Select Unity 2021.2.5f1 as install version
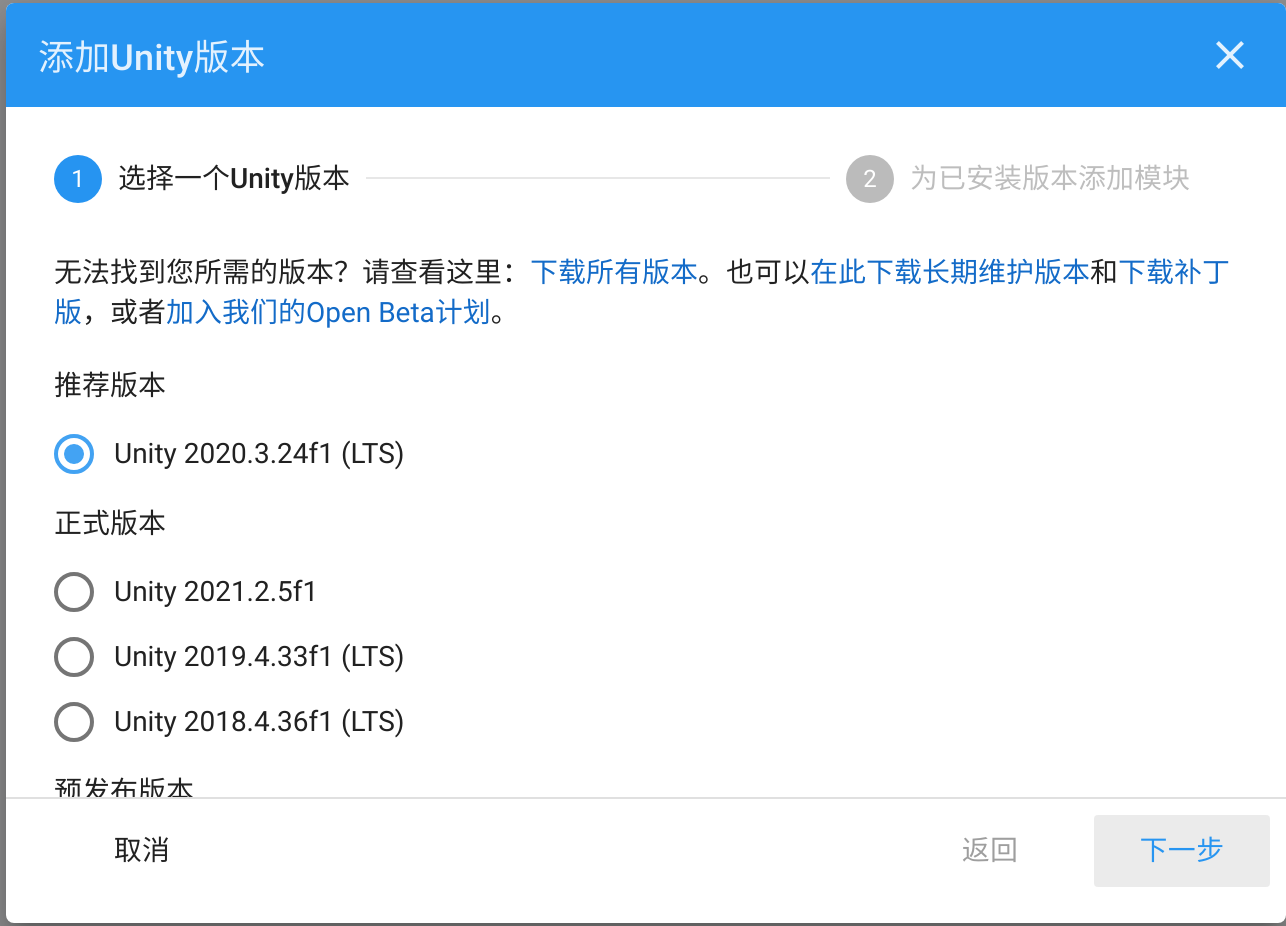The height and width of the screenshot is (926, 1286). pyautogui.click(x=73, y=591)
